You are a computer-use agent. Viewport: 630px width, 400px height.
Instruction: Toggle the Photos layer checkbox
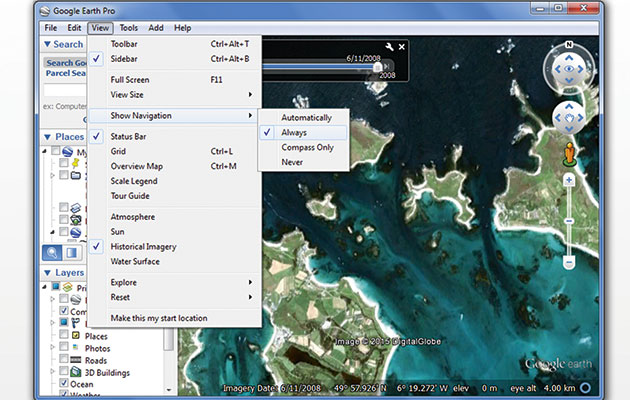64,346
